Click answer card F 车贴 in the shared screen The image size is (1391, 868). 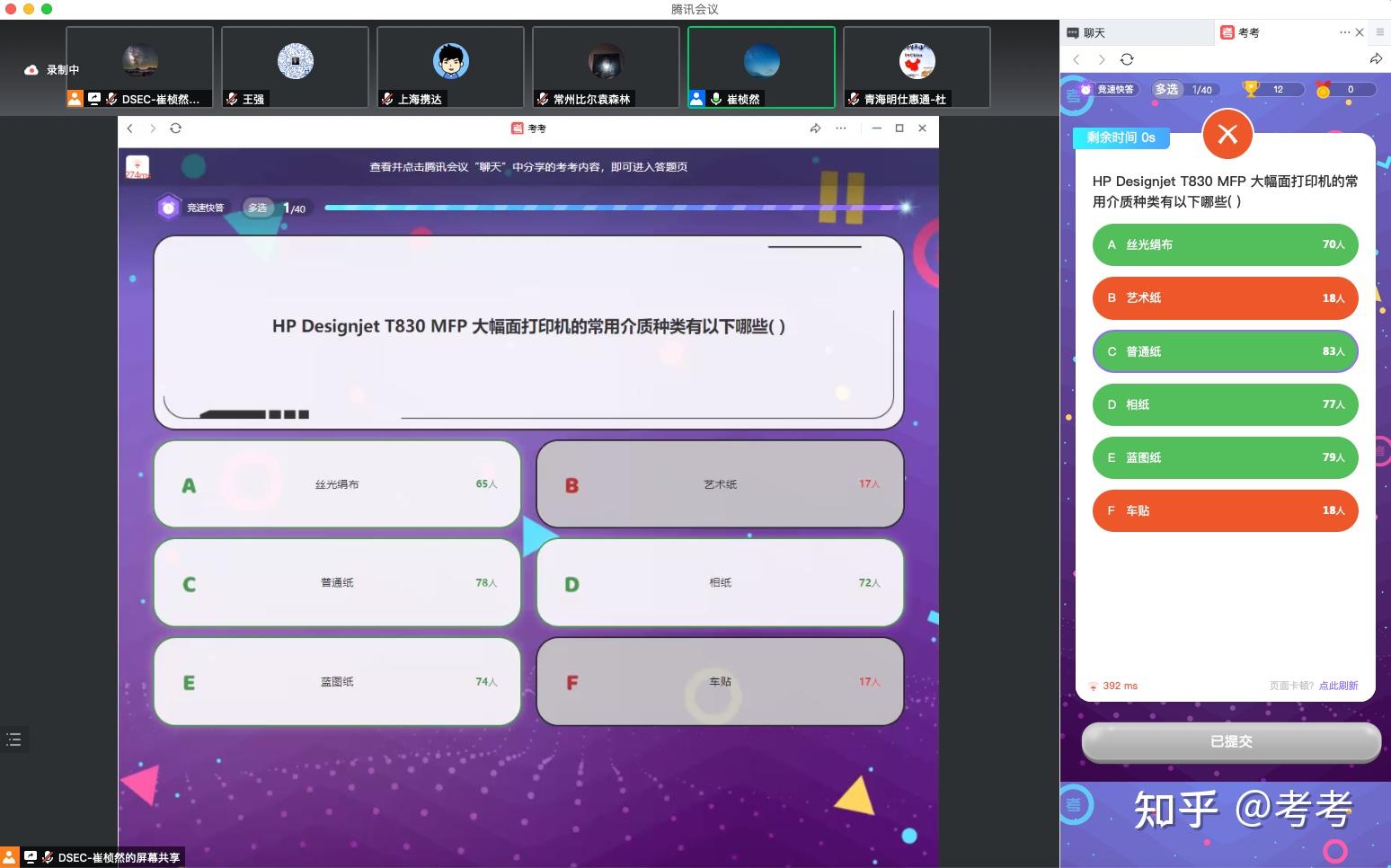coord(720,682)
